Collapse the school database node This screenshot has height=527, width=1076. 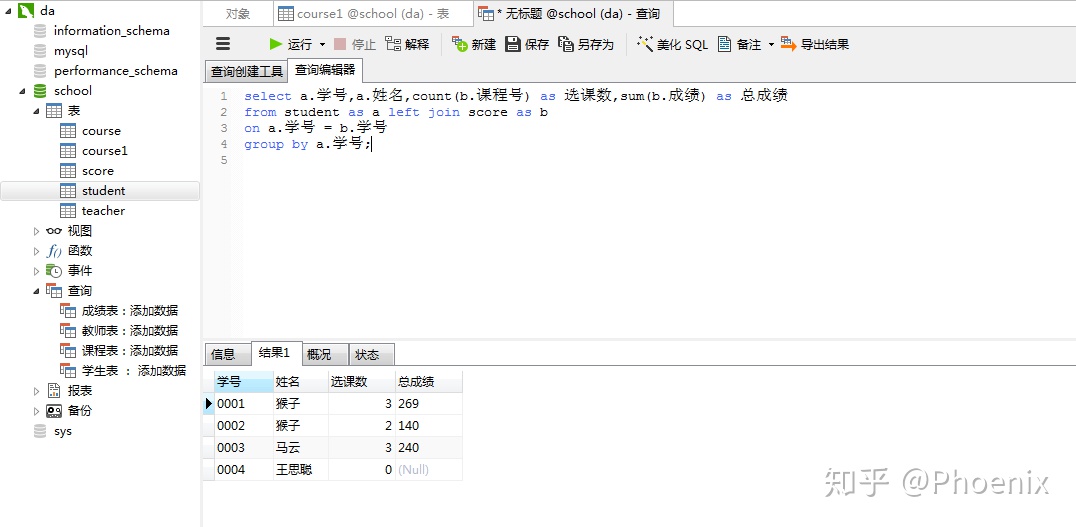(23, 91)
